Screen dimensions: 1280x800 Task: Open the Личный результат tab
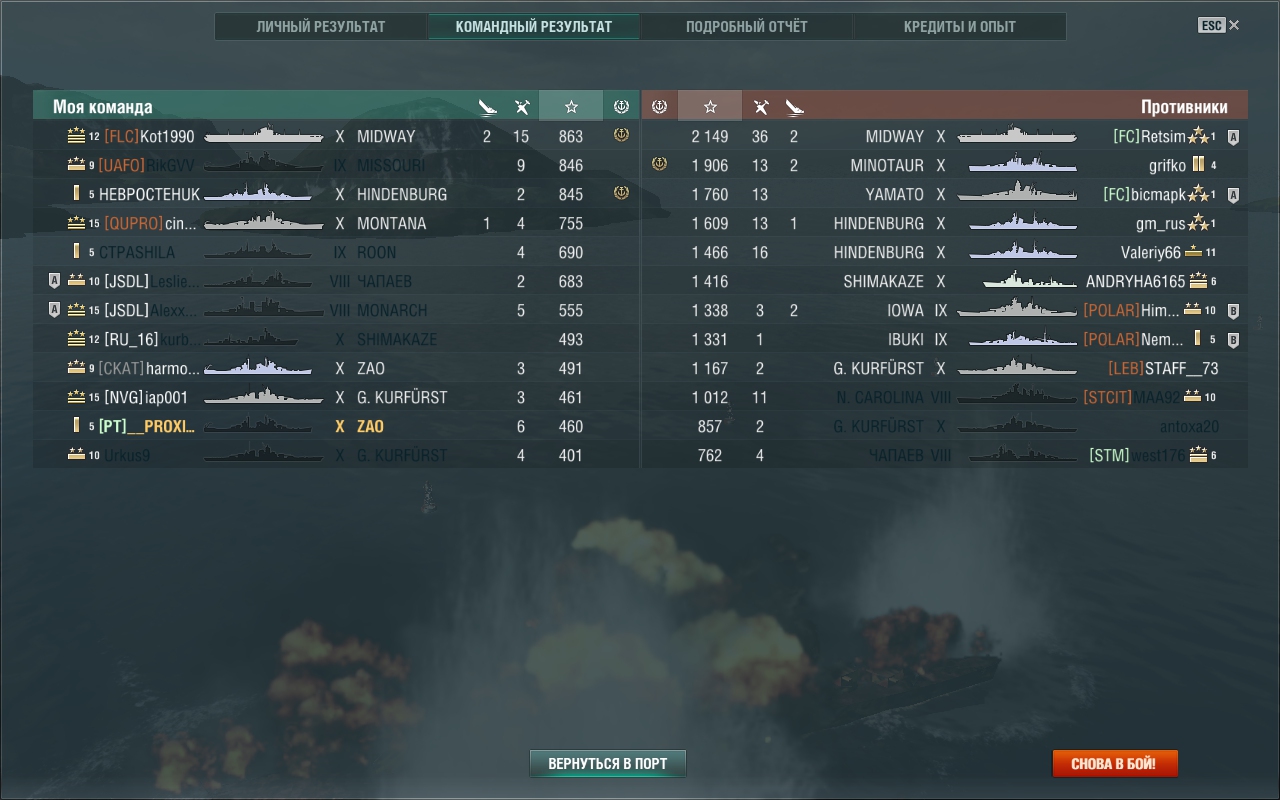tap(320, 27)
